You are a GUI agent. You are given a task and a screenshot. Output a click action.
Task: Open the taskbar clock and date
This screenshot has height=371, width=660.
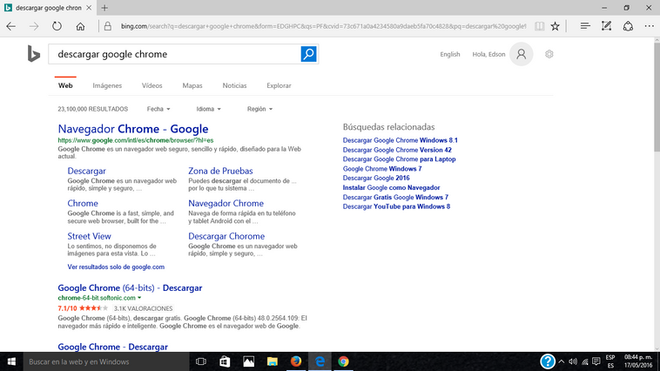click(x=638, y=362)
